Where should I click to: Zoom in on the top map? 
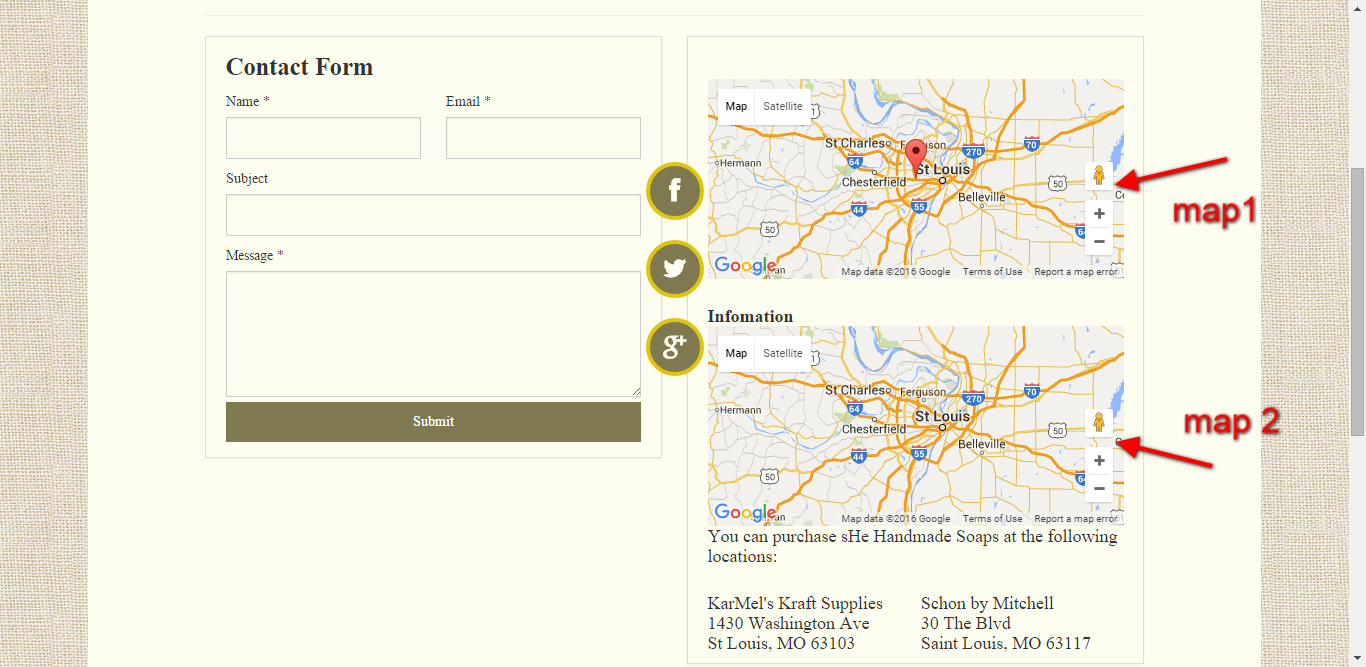coord(1098,214)
